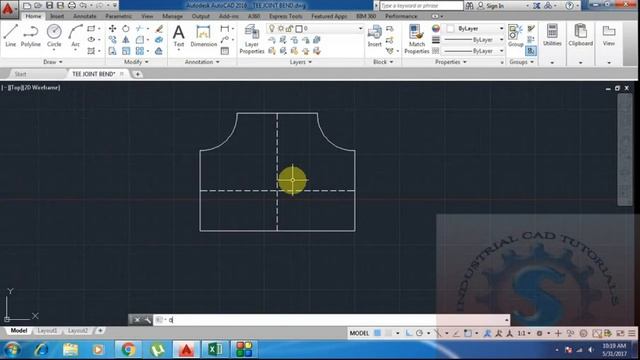This screenshot has height=360, width=640.
Task: Select the Copy tool in the Modify panel
Action: (112, 40)
